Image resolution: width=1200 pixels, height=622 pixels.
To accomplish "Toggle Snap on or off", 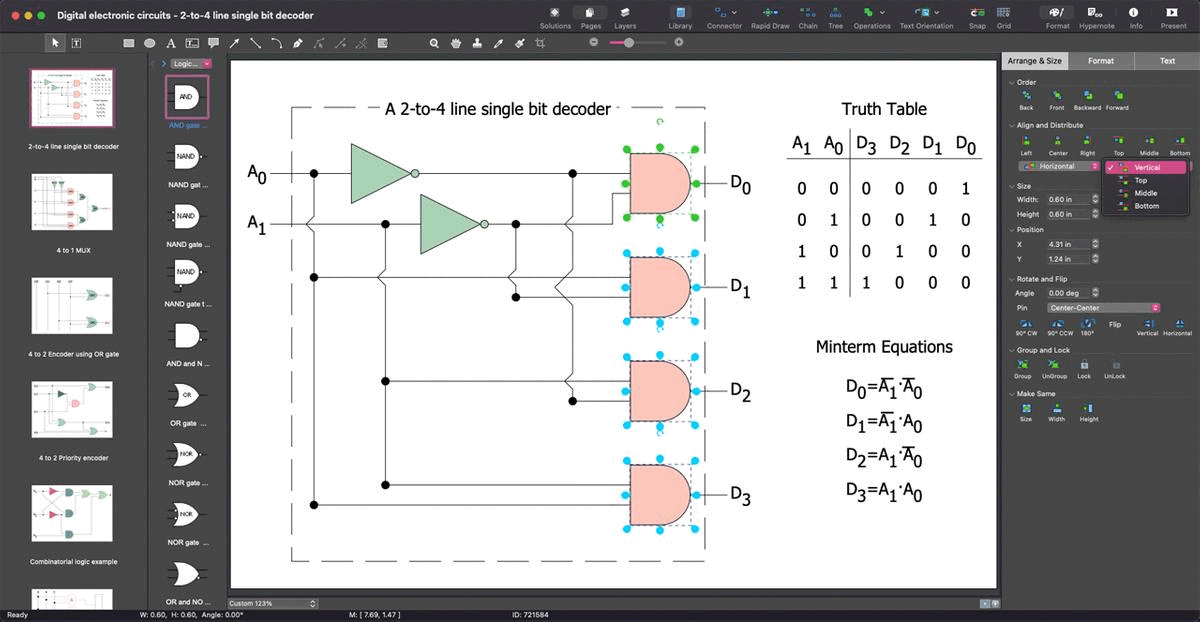I will pyautogui.click(x=977, y=17).
